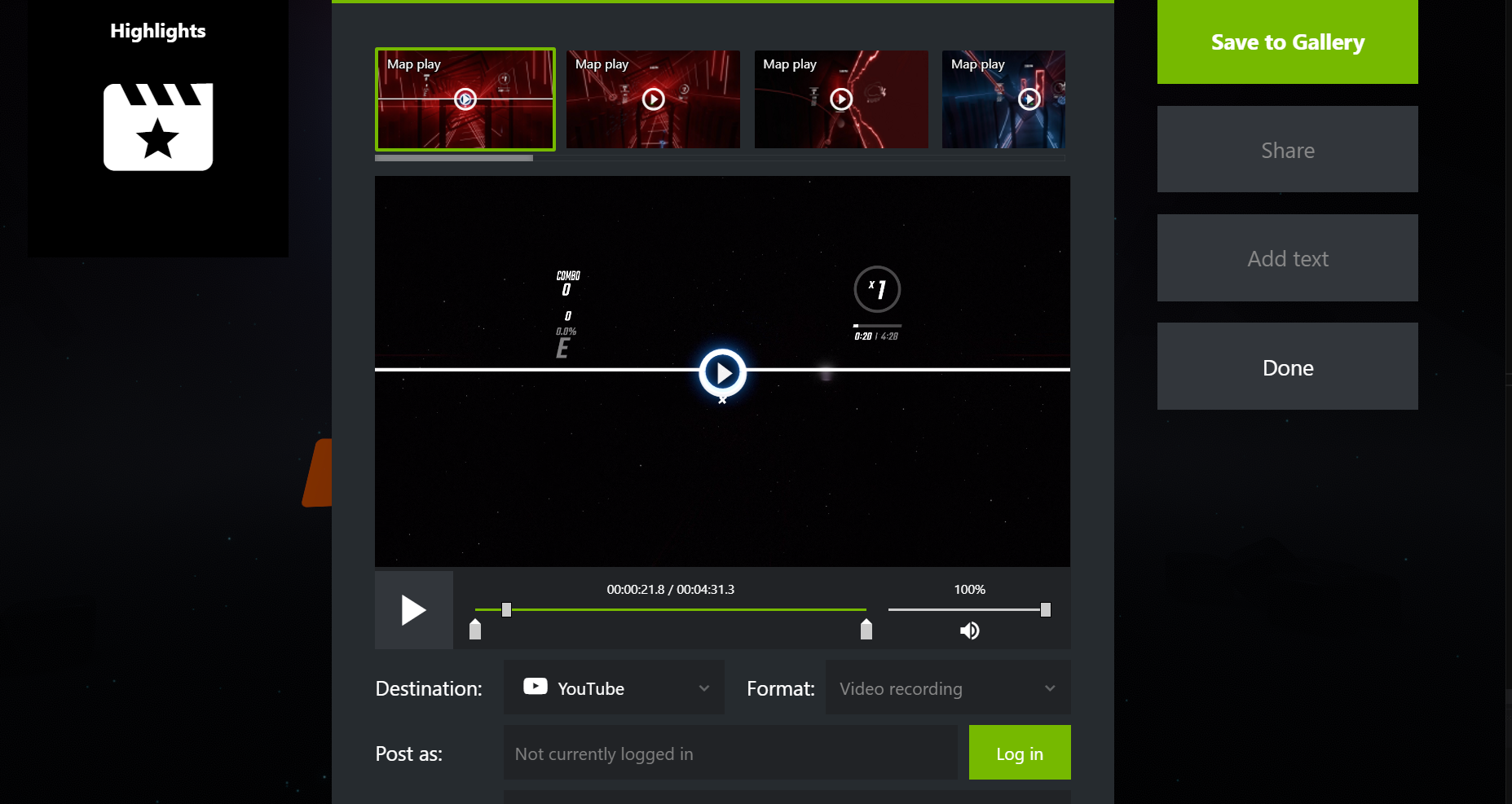Open the third Map play clip thumbnail
This screenshot has width=1512, height=804.
pos(841,99)
